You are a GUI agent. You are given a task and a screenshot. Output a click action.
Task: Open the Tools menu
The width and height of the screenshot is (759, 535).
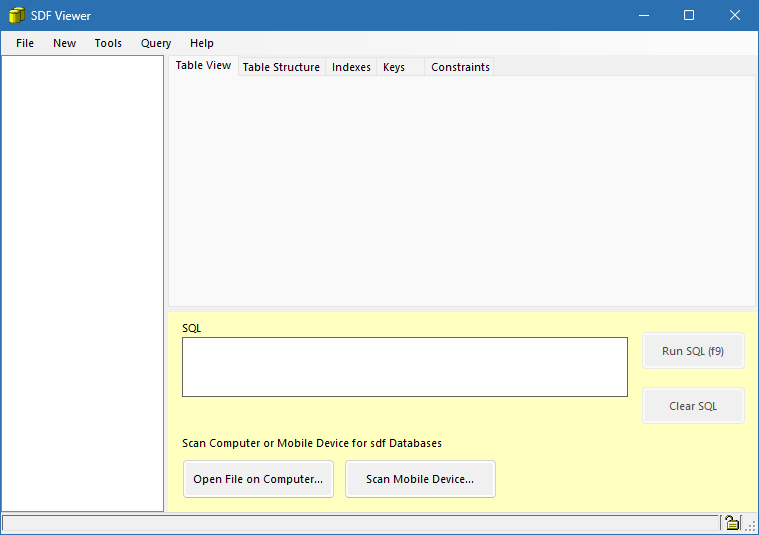[108, 43]
